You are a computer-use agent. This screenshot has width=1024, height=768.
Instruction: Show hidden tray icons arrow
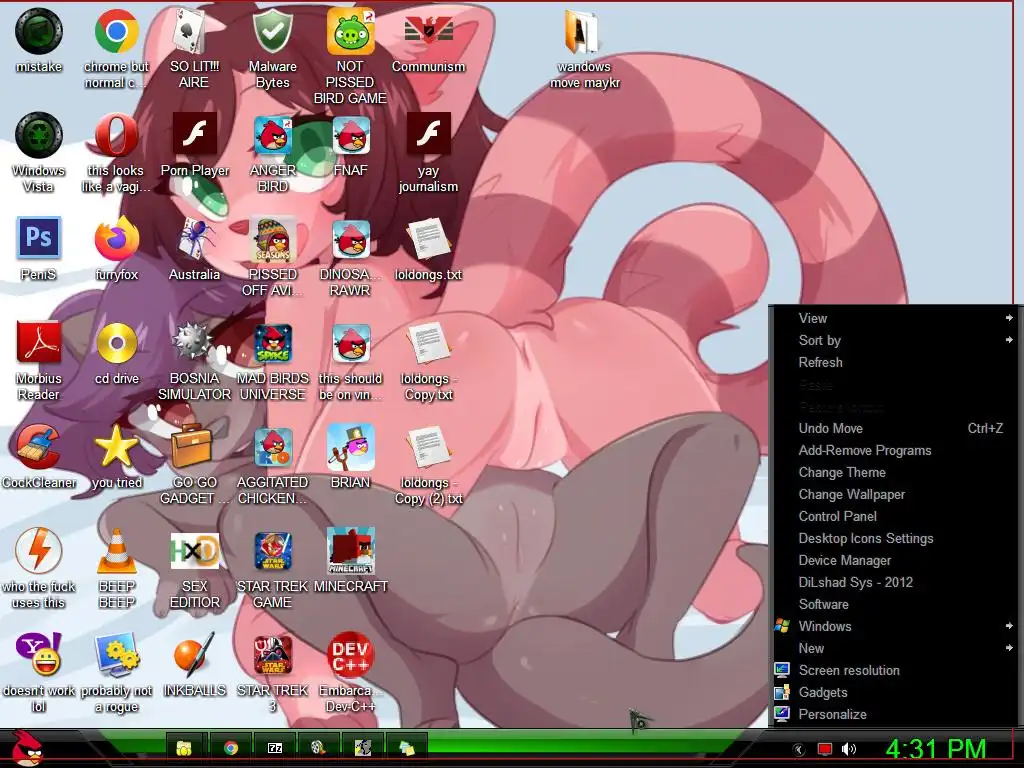pos(798,749)
